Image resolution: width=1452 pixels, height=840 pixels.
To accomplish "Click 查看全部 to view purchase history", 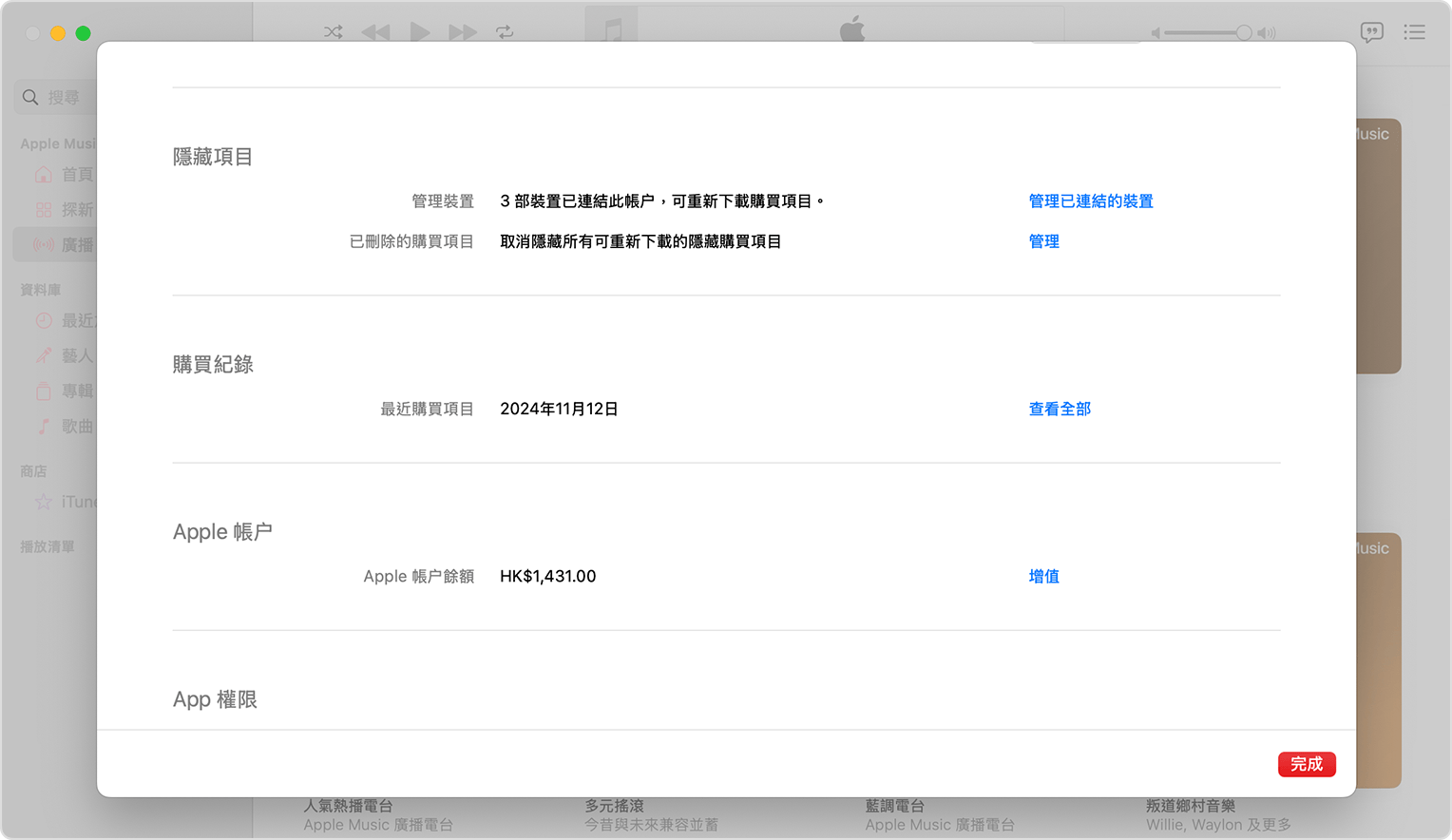I will coord(1059,409).
